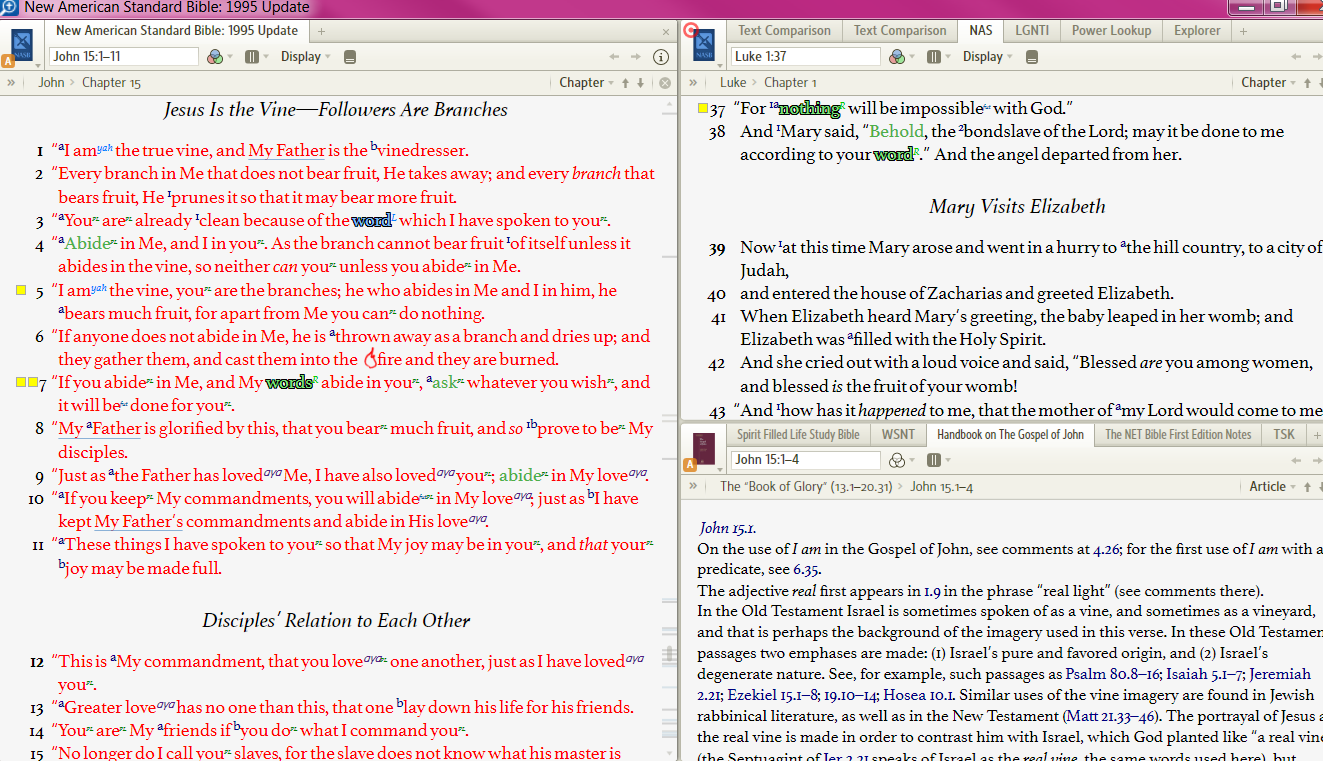Click the fire icon in verse 6
The width and height of the screenshot is (1323, 761).
coord(371,358)
